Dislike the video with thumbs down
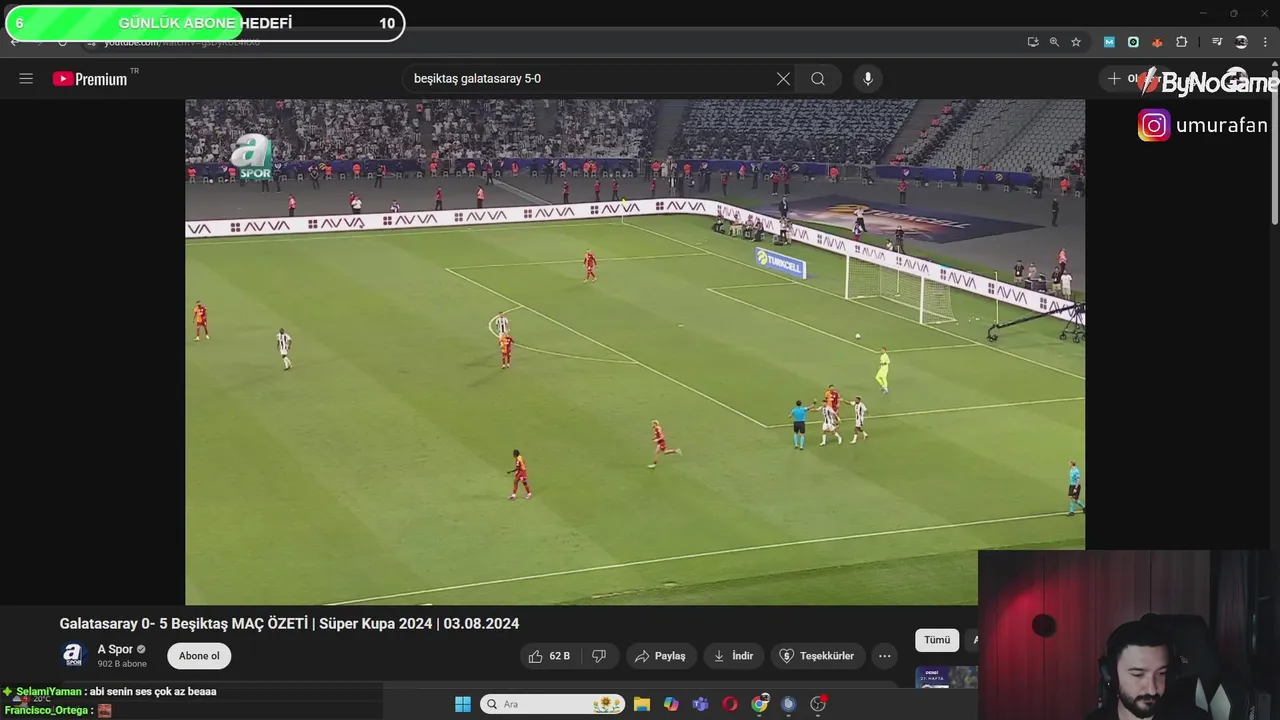Screen dimensions: 1280x720 [x=599, y=656]
